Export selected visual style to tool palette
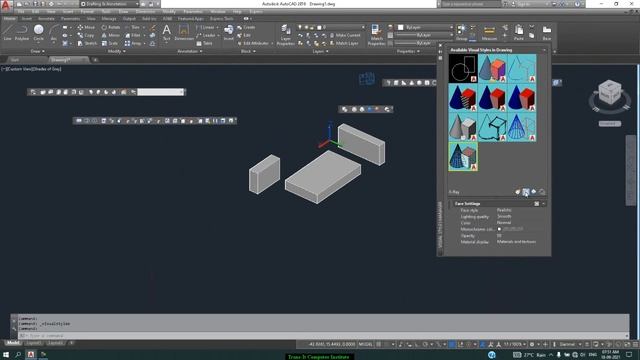The width and height of the screenshot is (640, 360). click(x=534, y=191)
